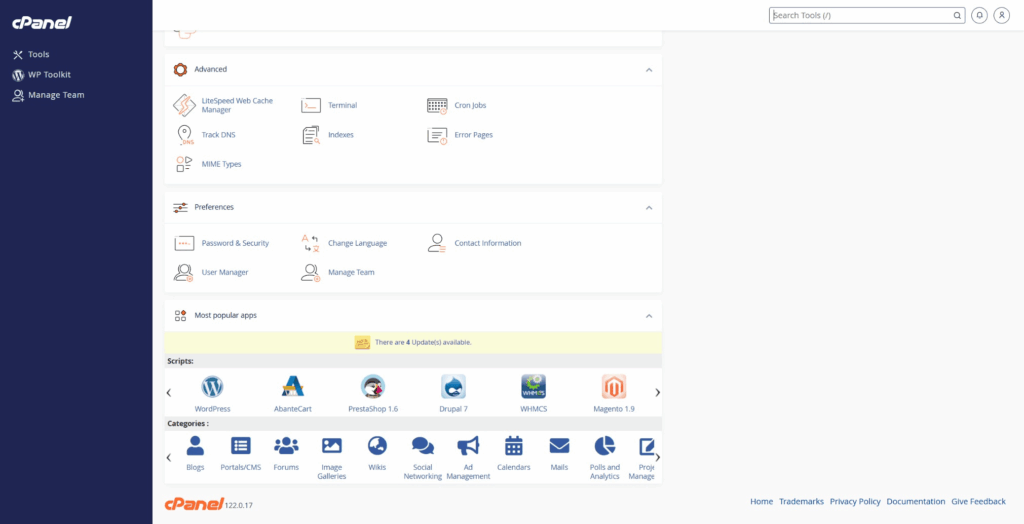Select Manage Team in the sidebar
The width and height of the screenshot is (1024, 524).
click(x=55, y=95)
